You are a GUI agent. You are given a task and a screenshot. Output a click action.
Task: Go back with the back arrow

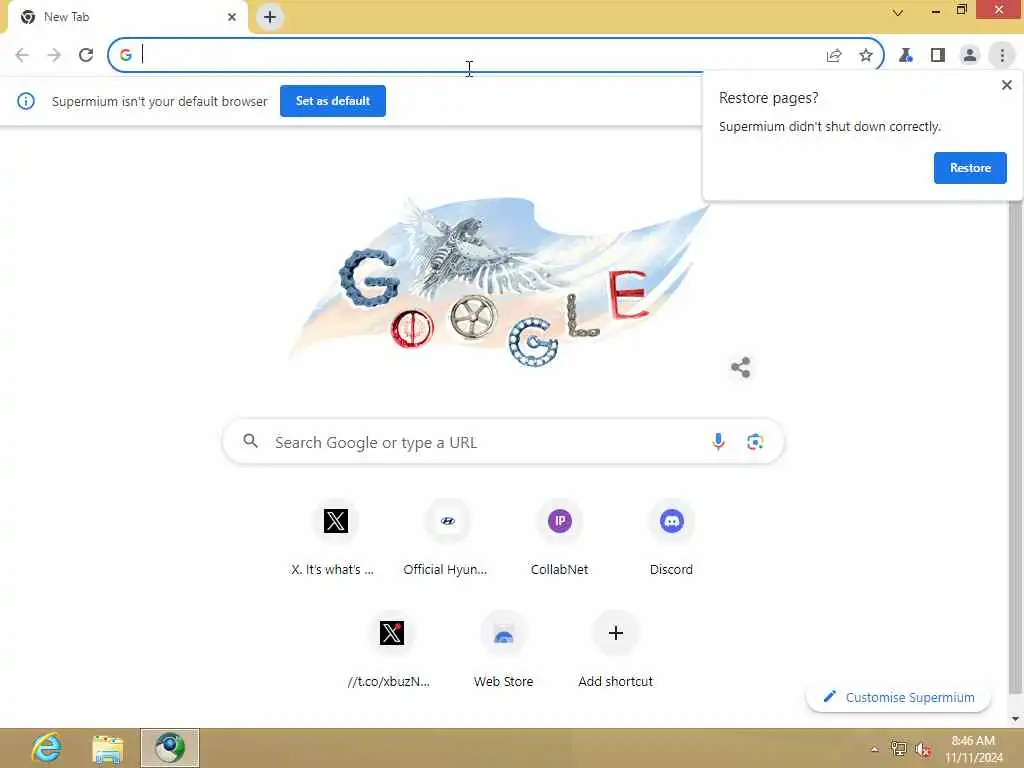click(22, 55)
